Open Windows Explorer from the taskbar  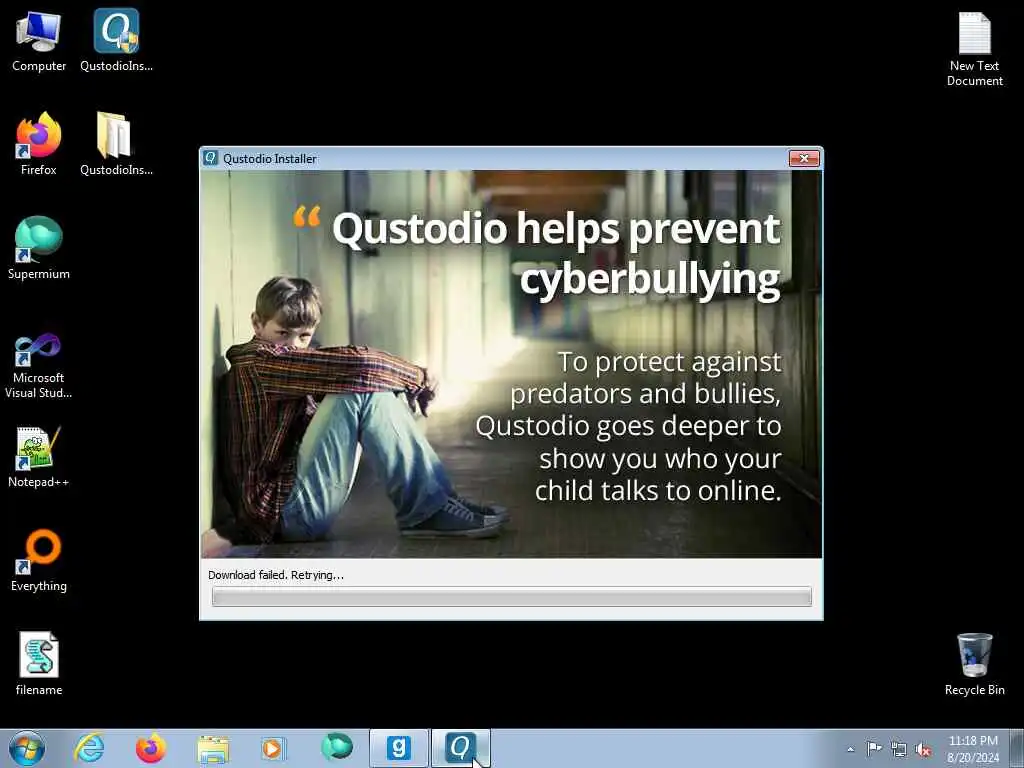[213, 749]
